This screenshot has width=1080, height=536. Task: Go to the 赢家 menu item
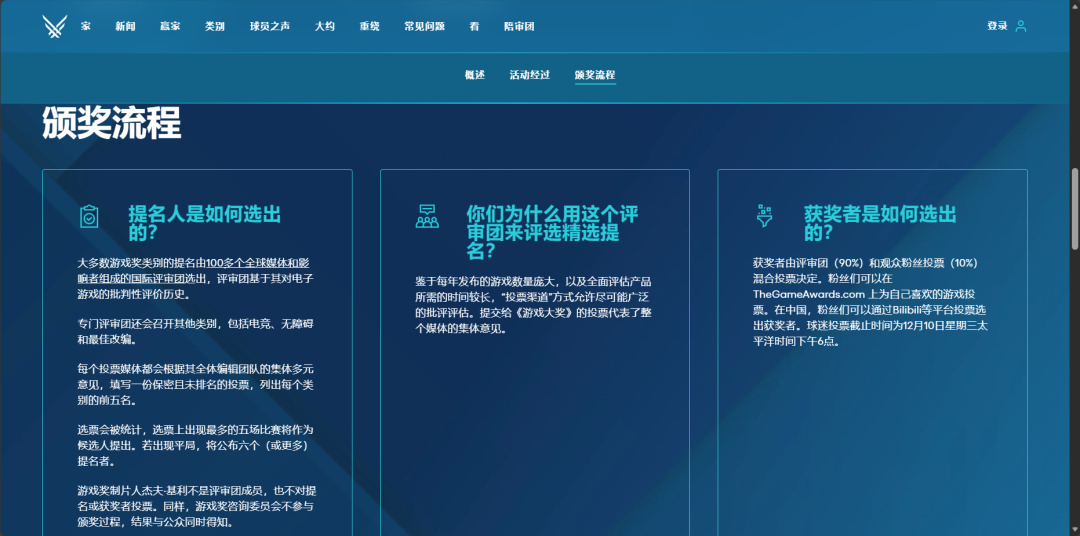pyautogui.click(x=170, y=26)
